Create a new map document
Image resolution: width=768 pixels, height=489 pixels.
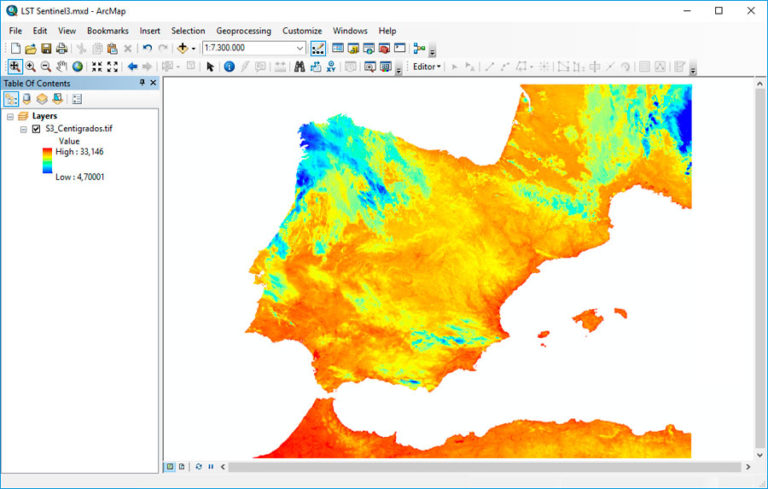pos(16,49)
